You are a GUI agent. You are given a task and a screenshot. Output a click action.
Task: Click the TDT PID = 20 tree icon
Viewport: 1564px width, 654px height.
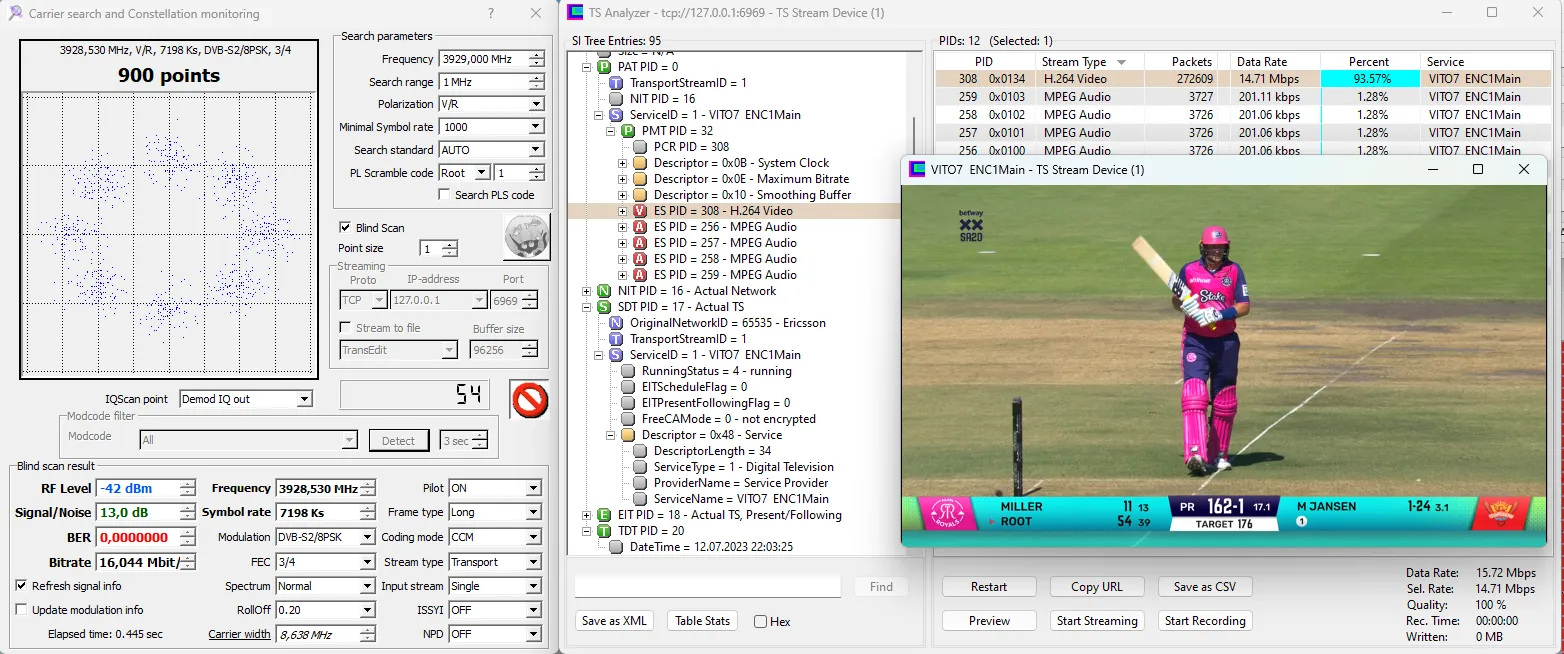click(603, 531)
